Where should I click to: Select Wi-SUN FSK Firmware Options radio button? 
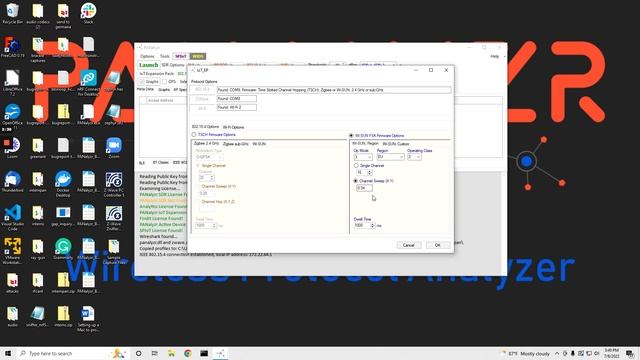click(x=351, y=136)
